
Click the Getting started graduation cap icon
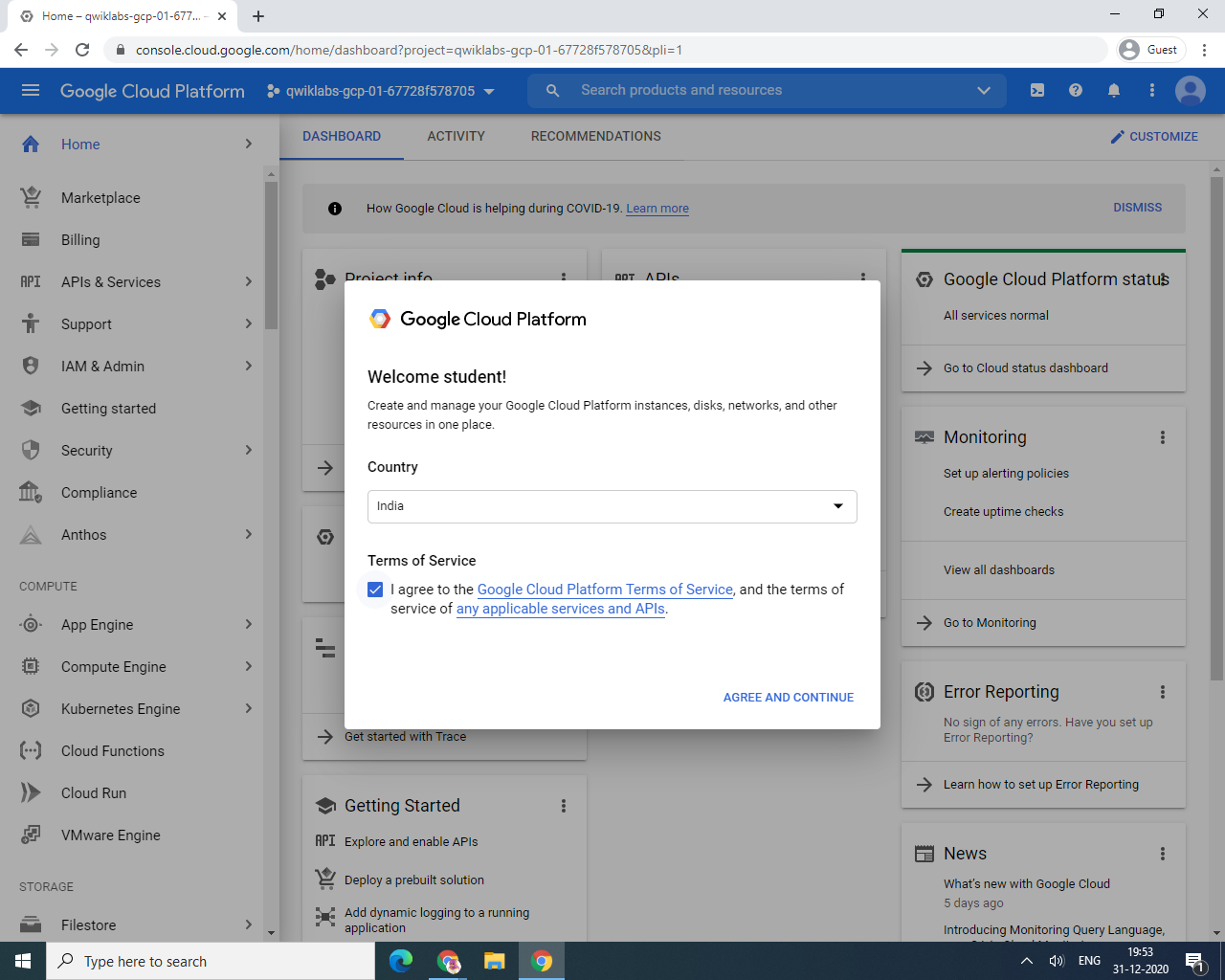pos(31,409)
